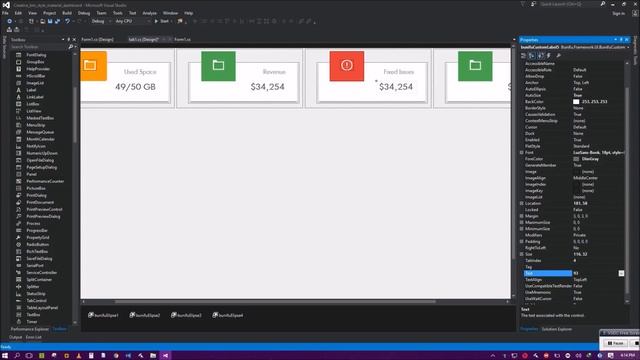Screen dimensions: 640x360
Task: Open the Output window tab
Action: 16,337
